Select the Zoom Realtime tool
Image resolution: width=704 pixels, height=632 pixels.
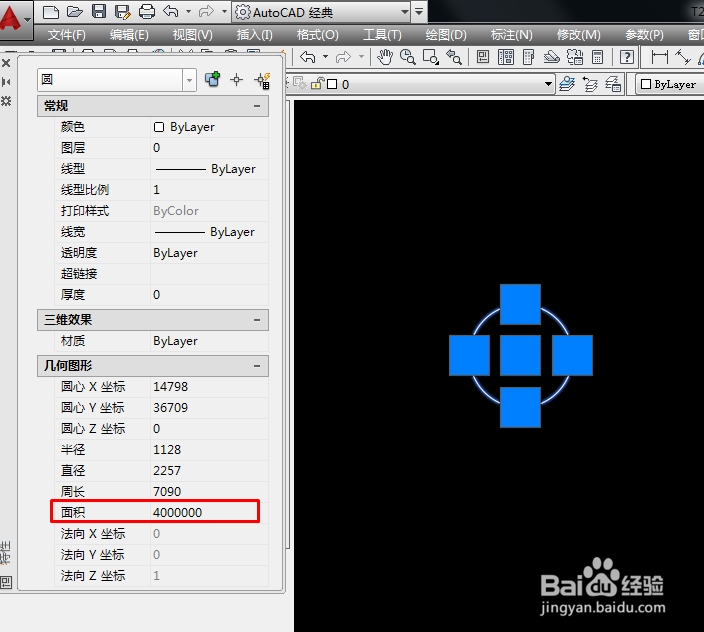point(408,57)
